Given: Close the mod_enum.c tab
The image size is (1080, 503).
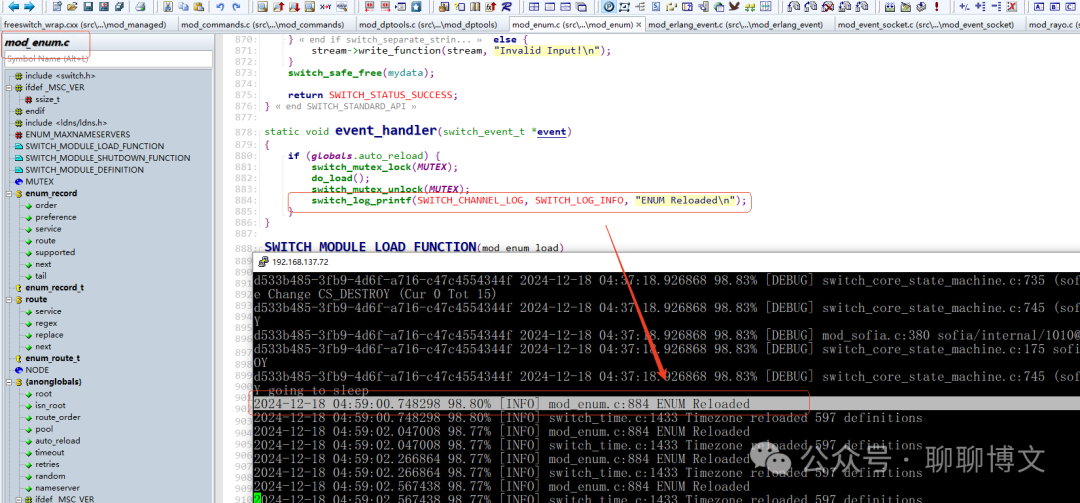Looking at the screenshot, I should click(x=638, y=24).
